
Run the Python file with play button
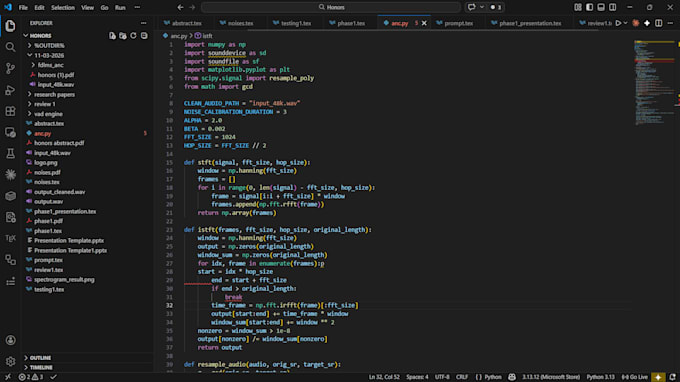click(618, 23)
